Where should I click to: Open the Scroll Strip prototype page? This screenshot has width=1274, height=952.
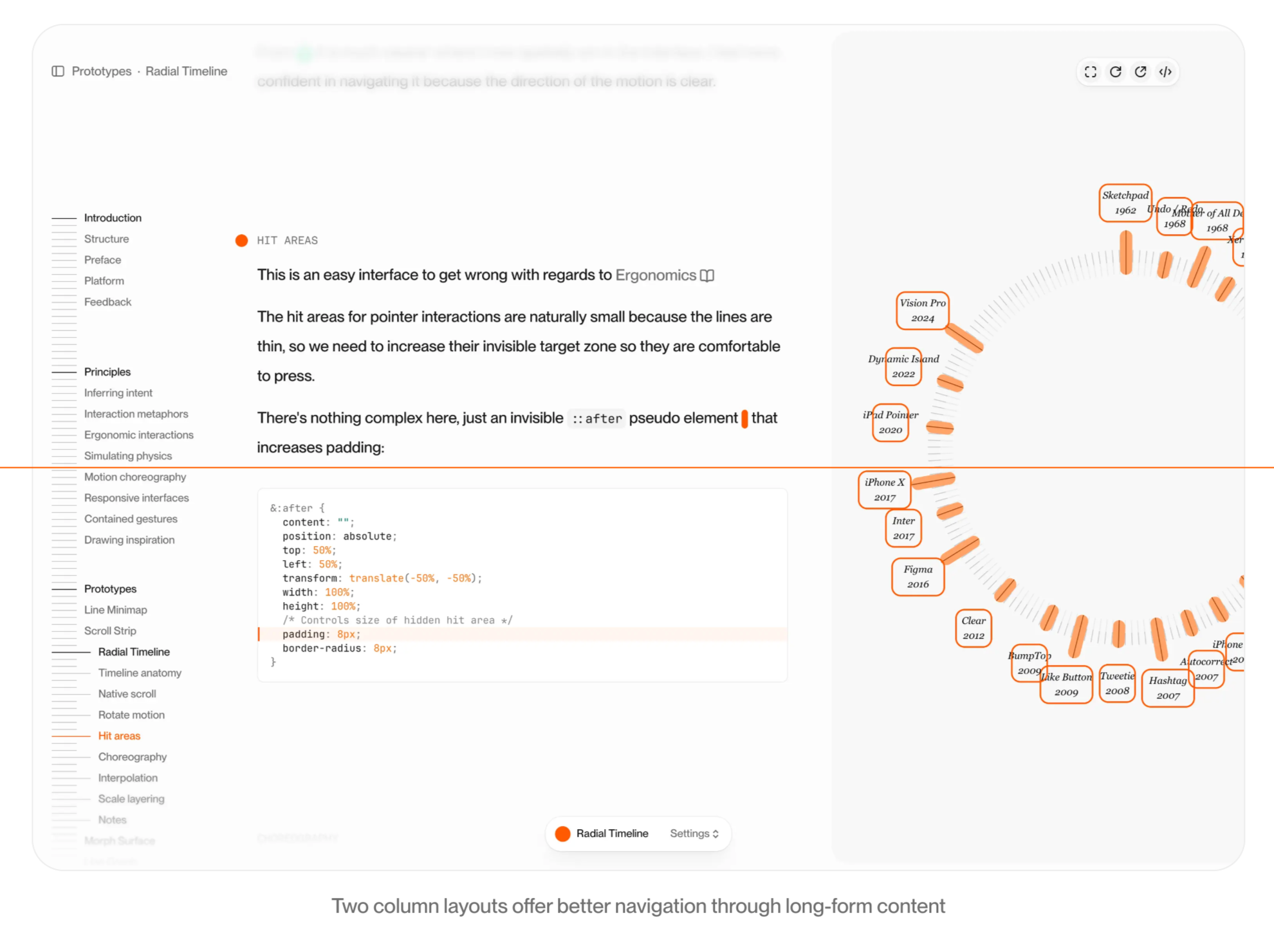(x=110, y=631)
